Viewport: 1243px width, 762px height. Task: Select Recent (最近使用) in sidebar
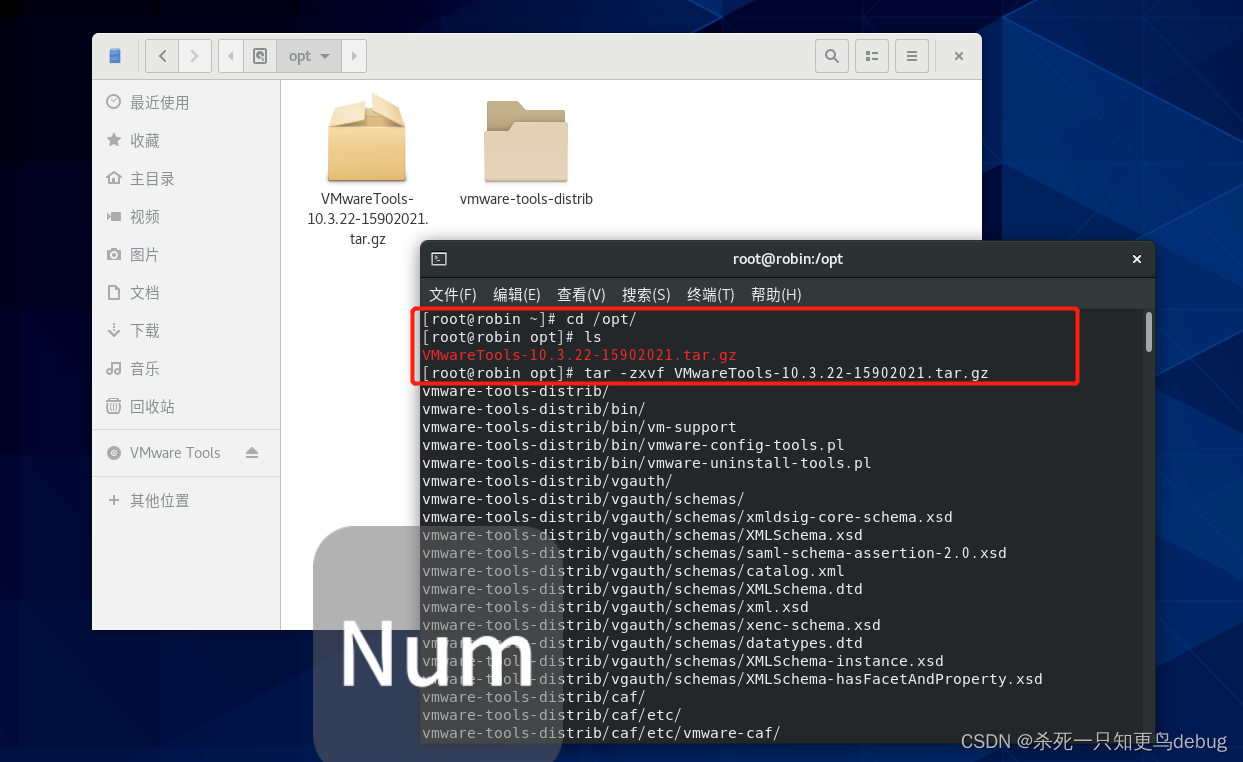point(186,102)
